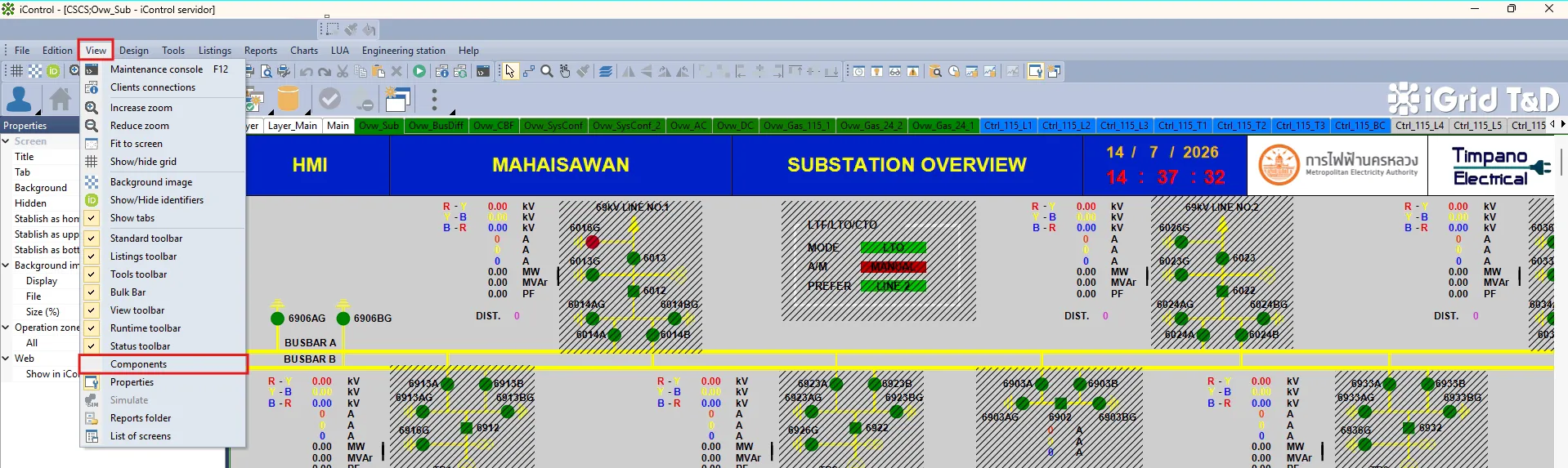1568x468 pixels.
Task: Click the magnifier search tool icon
Action: (547, 72)
